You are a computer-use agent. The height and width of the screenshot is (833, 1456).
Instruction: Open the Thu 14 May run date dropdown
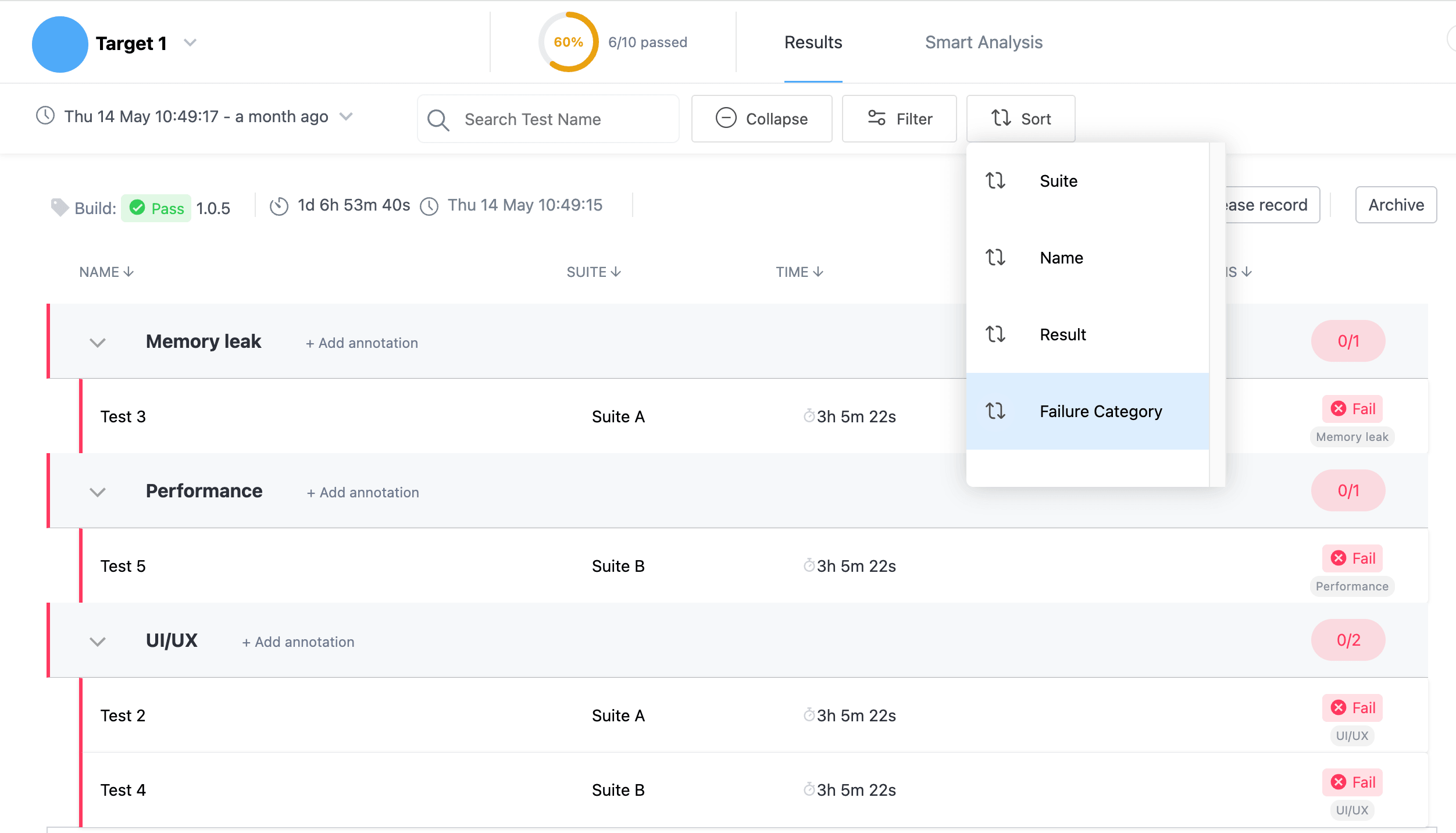point(347,116)
